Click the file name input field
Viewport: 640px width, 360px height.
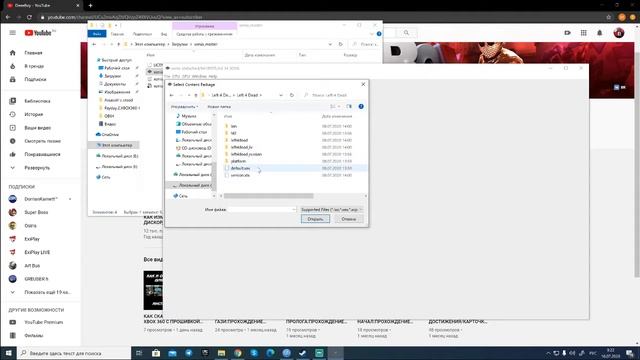click(262, 209)
